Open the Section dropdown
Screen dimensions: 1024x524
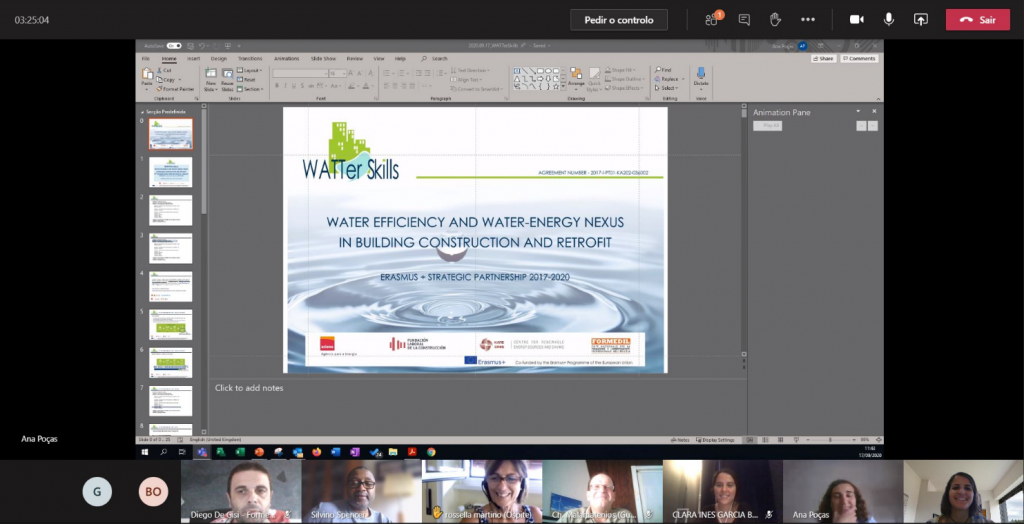[x=250, y=89]
